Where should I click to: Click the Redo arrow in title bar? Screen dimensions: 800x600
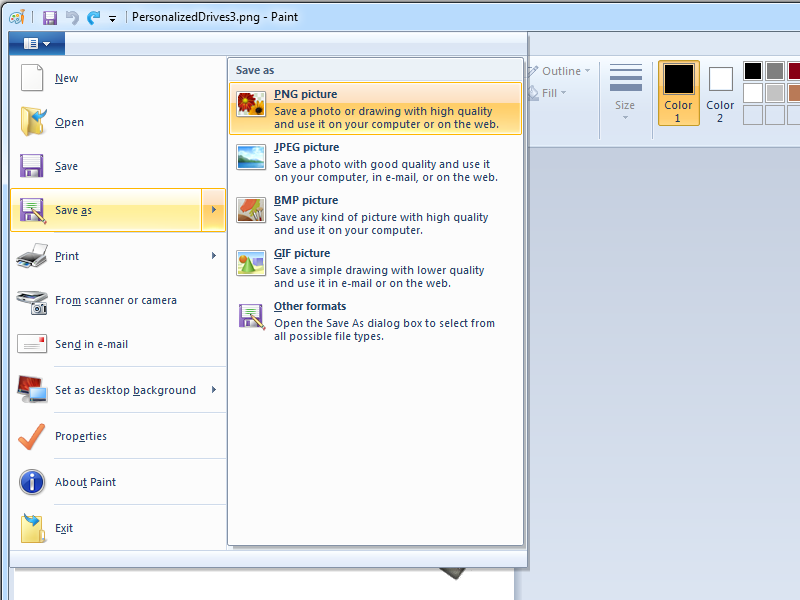tap(93, 17)
